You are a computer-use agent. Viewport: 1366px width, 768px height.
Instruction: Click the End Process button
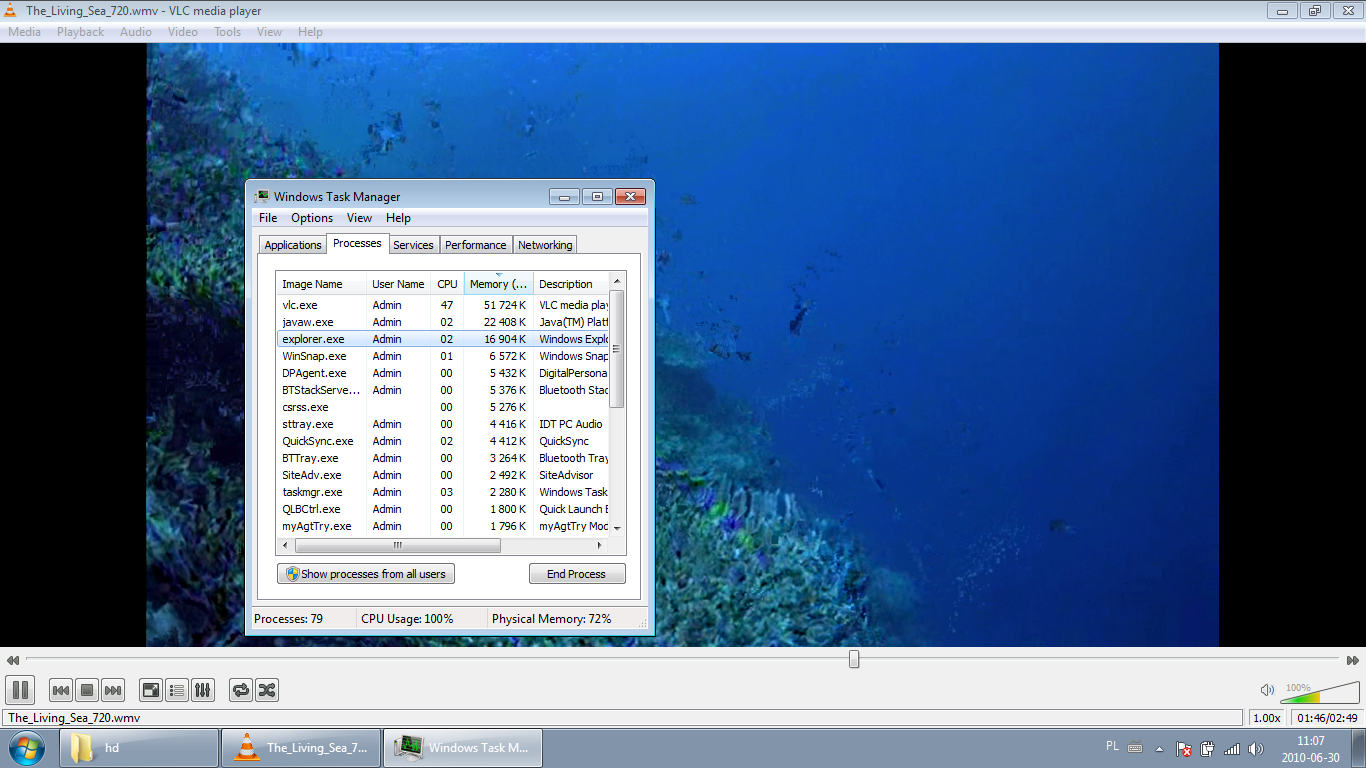point(577,574)
